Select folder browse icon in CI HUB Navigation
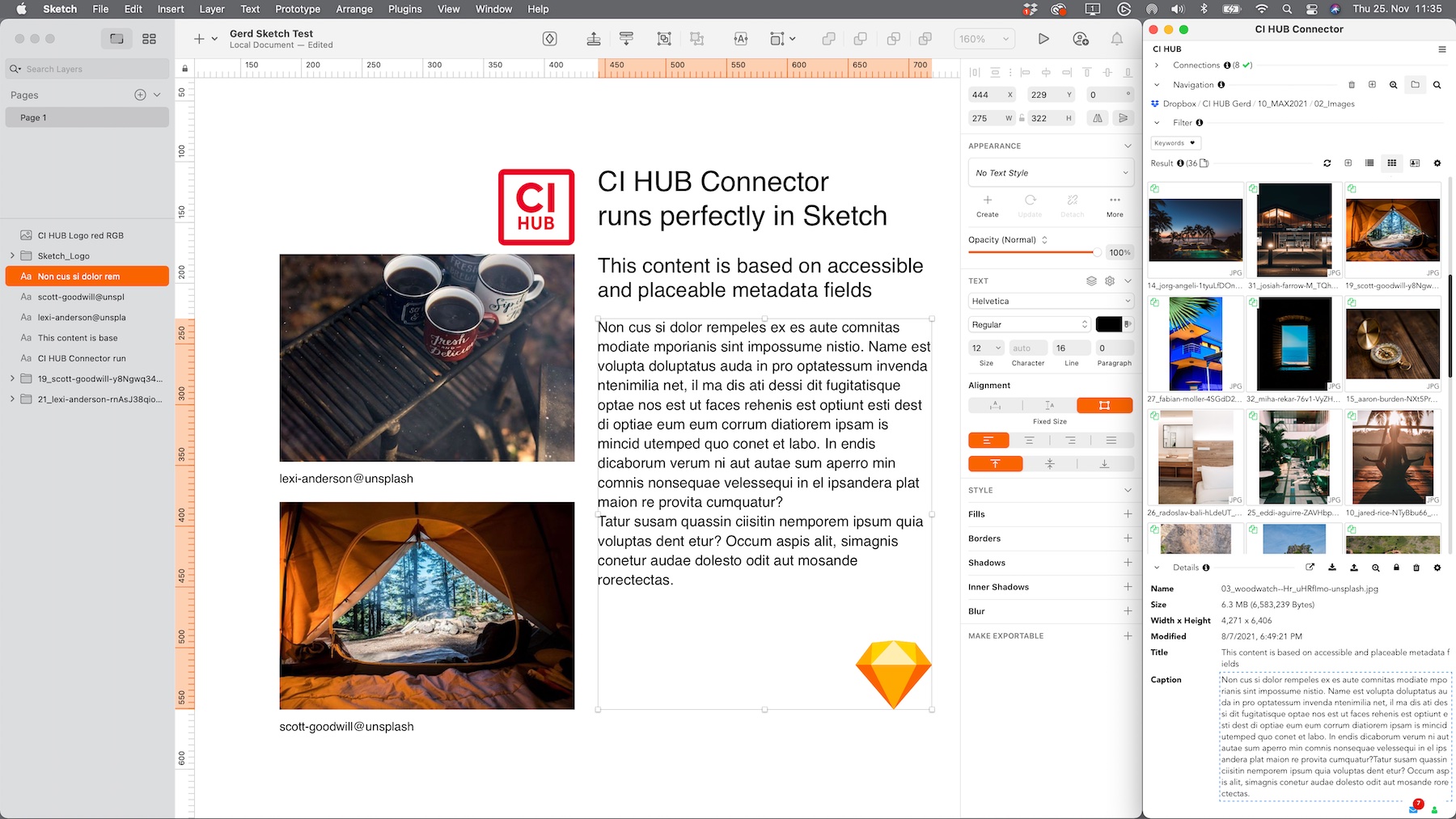Viewport: 1456px width, 819px height. point(1415,84)
